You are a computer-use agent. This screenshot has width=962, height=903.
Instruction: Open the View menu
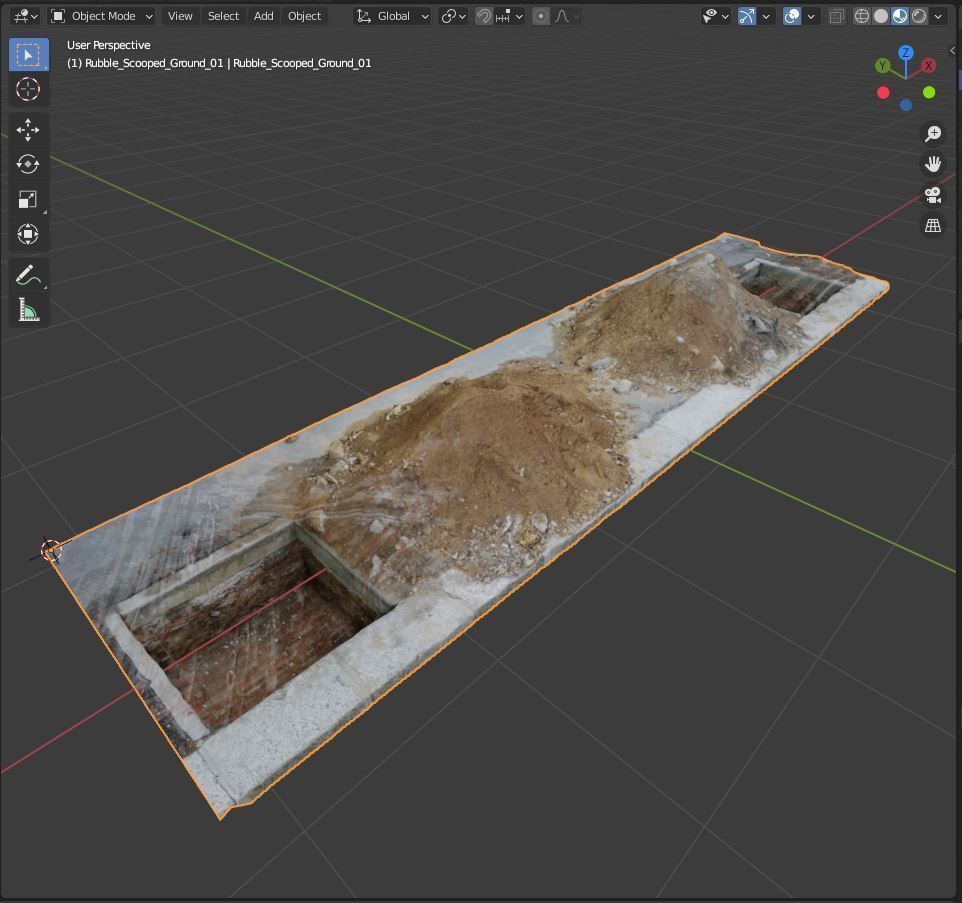click(x=180, y=16)
